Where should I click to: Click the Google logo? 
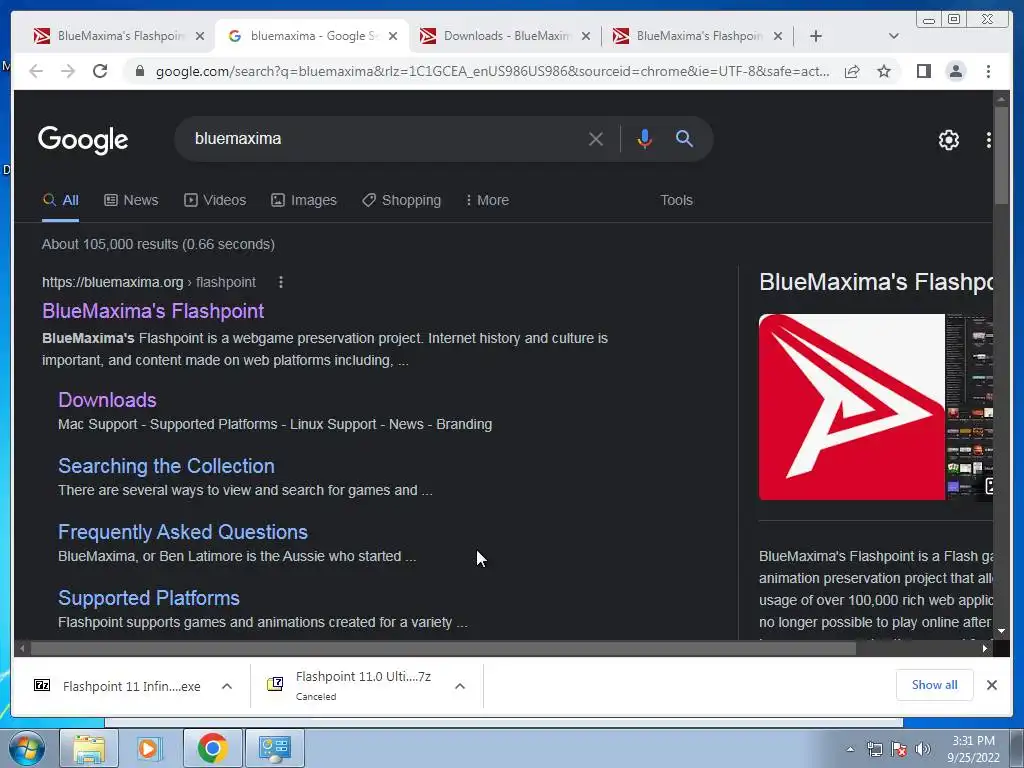[x=83, y=140]
